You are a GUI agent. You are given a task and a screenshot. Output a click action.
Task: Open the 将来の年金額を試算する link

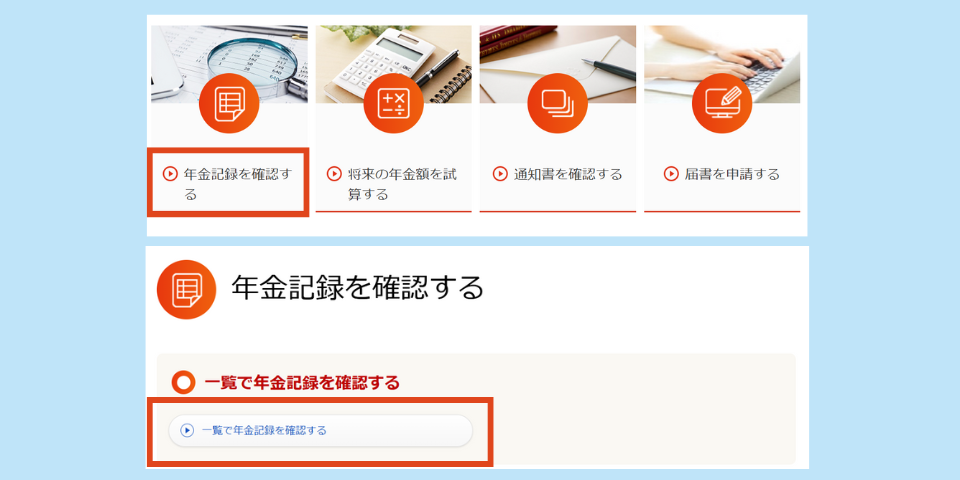click(393, 184)
